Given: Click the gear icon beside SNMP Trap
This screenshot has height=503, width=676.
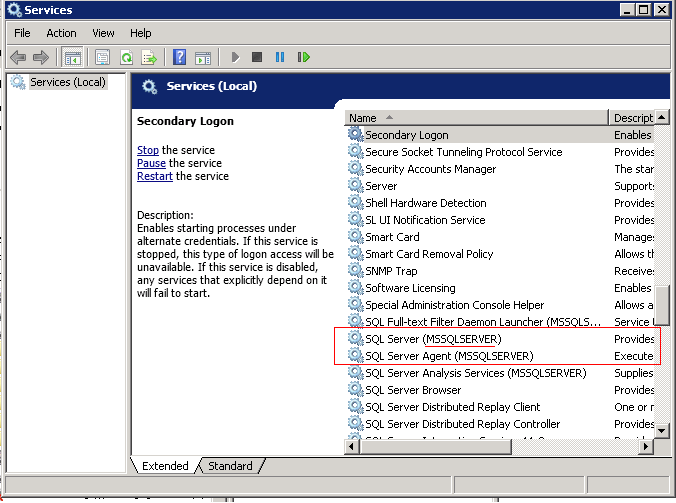Looking at the screenshot, I should (355, 271).
